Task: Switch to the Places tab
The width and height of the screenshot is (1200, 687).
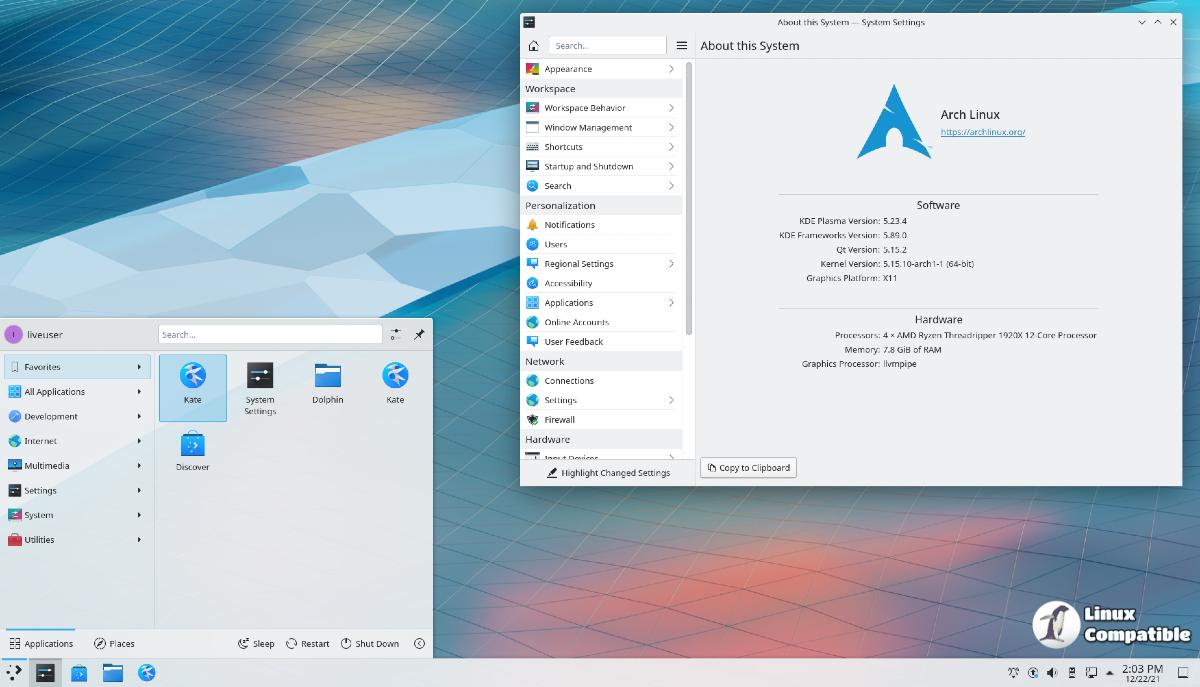Action: [114, 644]
